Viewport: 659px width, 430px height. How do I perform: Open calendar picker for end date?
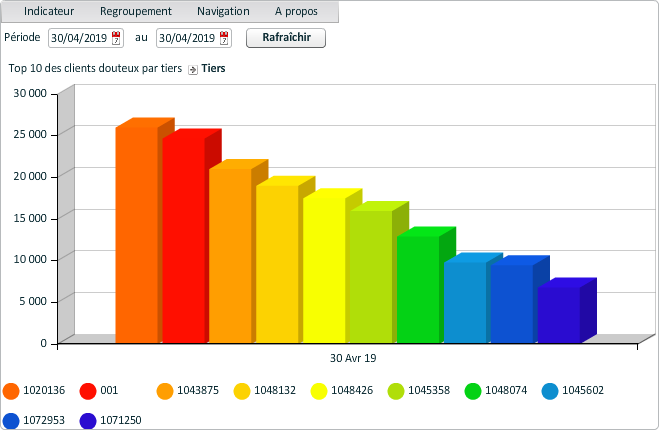[x=224, y=38]
